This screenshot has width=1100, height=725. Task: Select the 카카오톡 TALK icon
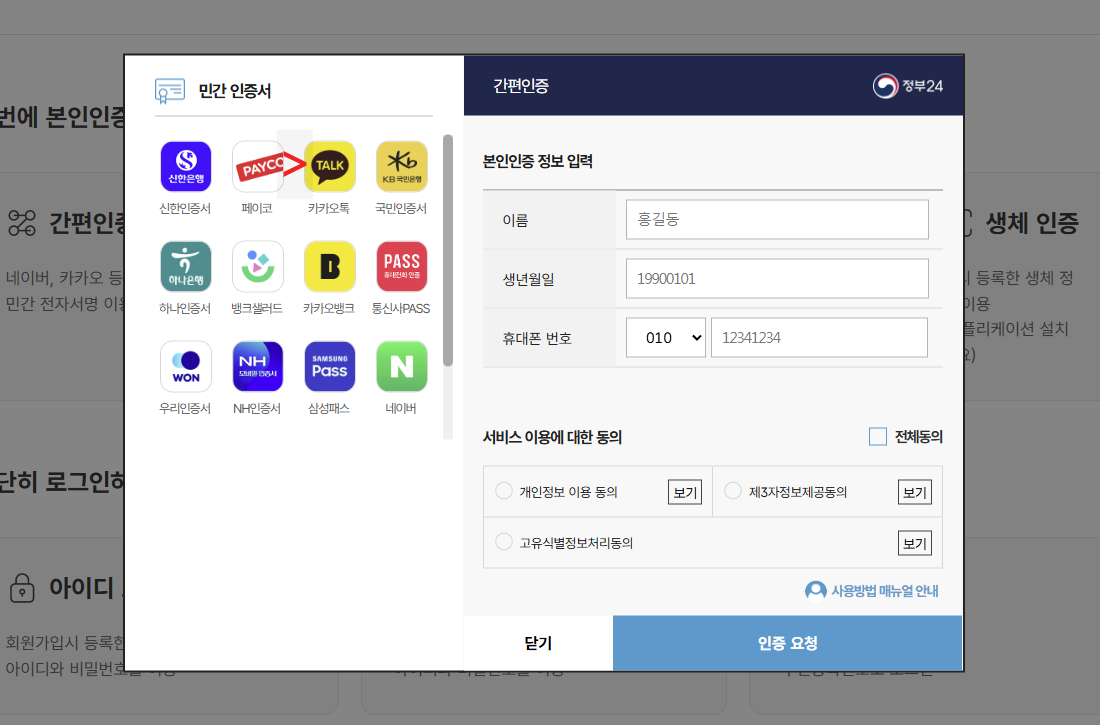pyautogui.click(x=330, y=166)
